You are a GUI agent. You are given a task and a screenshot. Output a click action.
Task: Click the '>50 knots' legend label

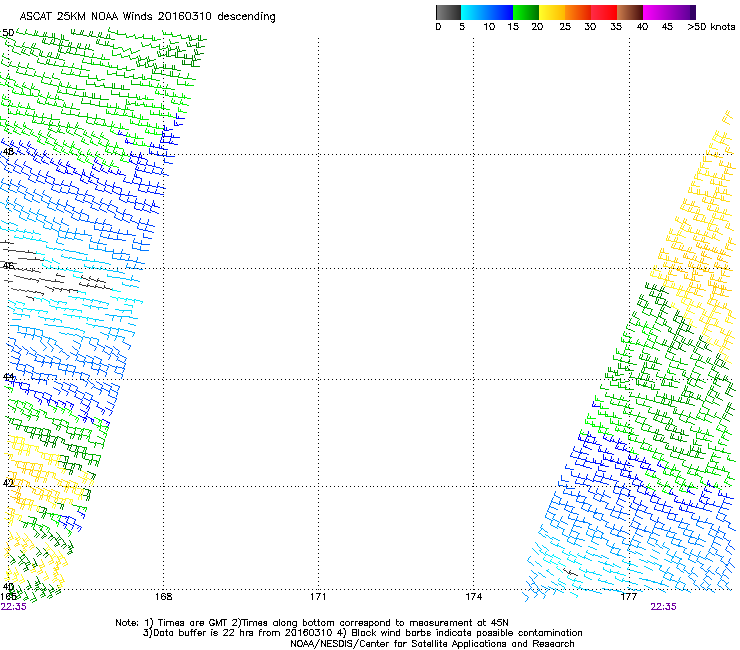(x=711, y=27)
